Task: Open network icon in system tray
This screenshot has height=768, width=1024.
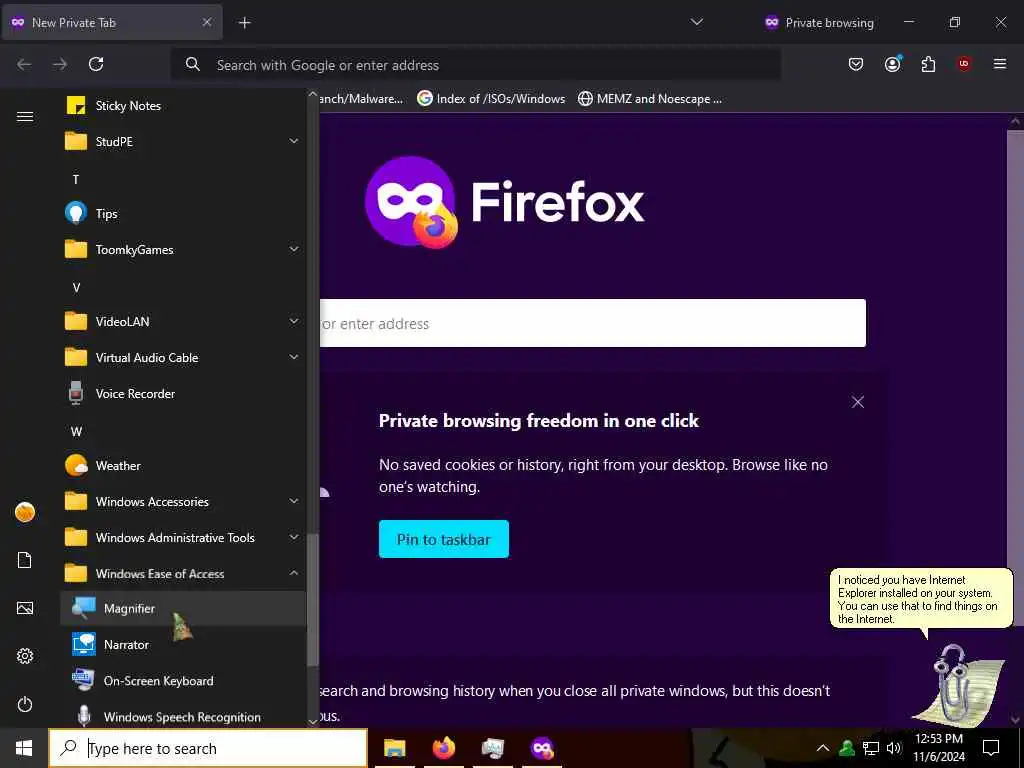Action: [x=871, y=748]
